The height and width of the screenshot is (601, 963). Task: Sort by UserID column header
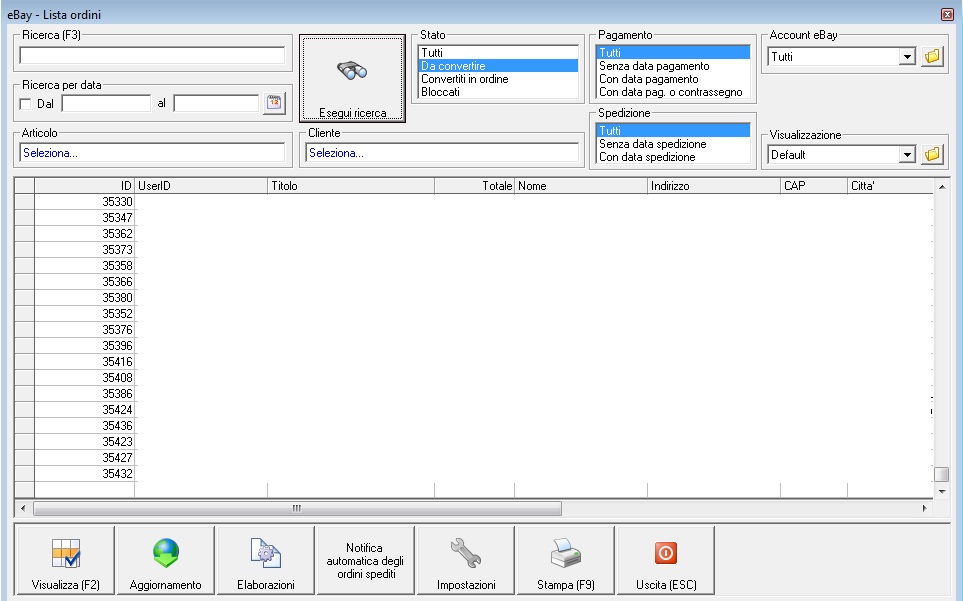click(201, 185)
